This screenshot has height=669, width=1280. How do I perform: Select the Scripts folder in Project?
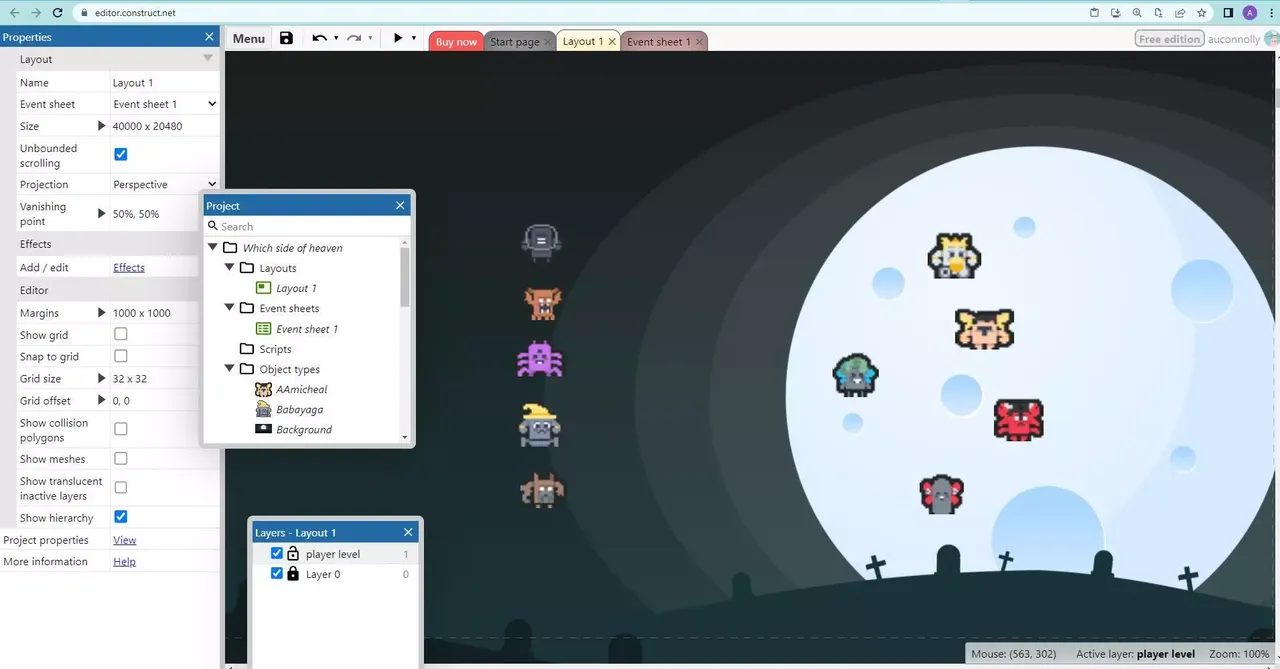(x=266, y=349)
